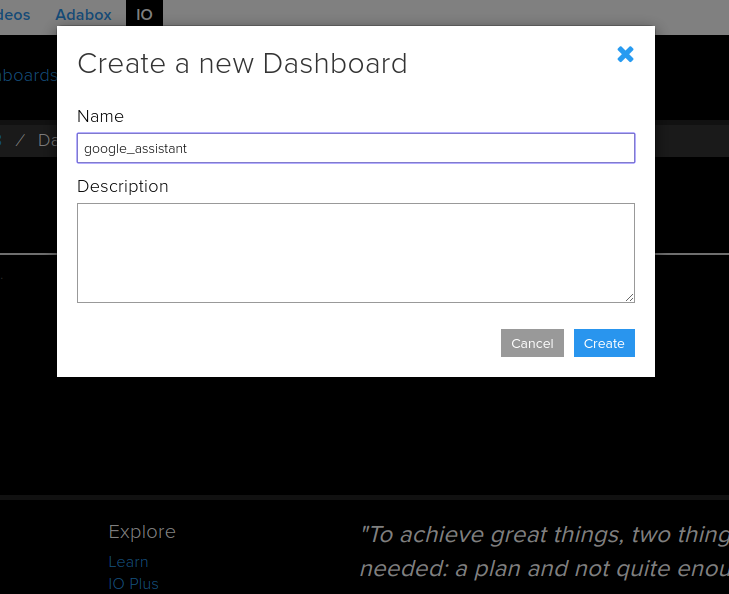Click the Name input field
The height and width of the screenshot is (594, 729).
(x=356, y=148)
